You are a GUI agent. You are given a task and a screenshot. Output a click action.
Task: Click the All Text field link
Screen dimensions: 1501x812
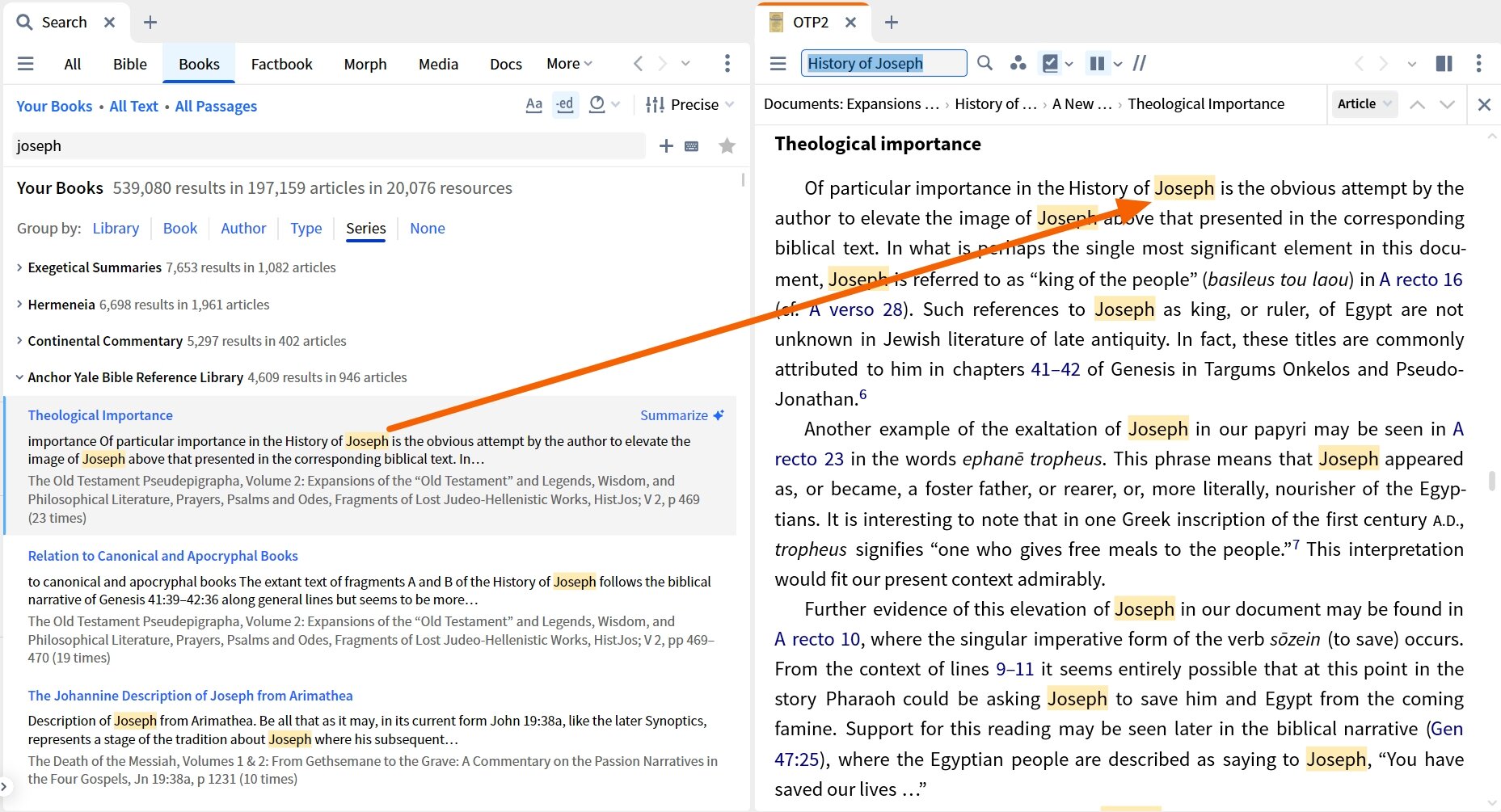[x=134, y=107]
